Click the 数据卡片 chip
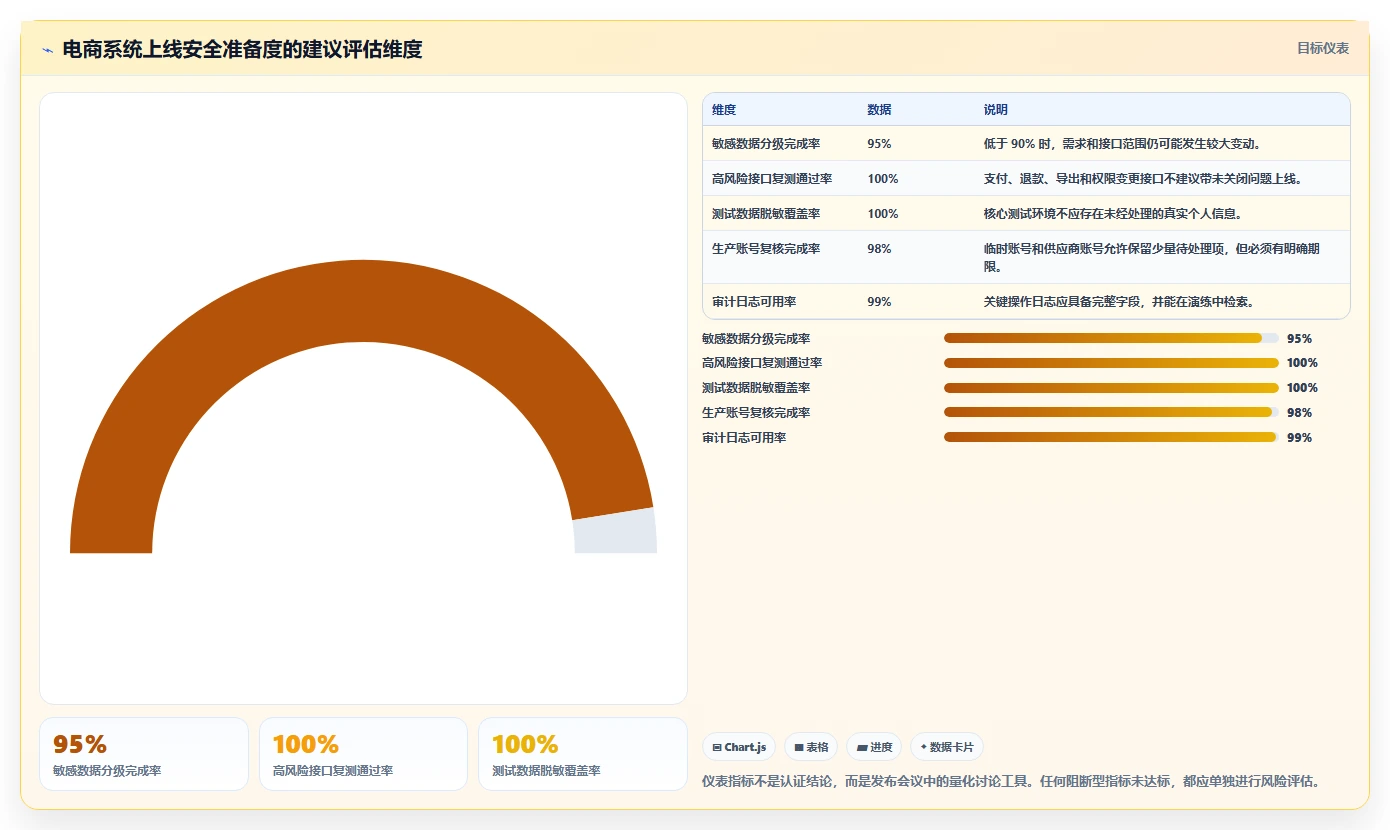Image resolution: width=1390 pixels, height=830 pixels. (x=947, y=747)
